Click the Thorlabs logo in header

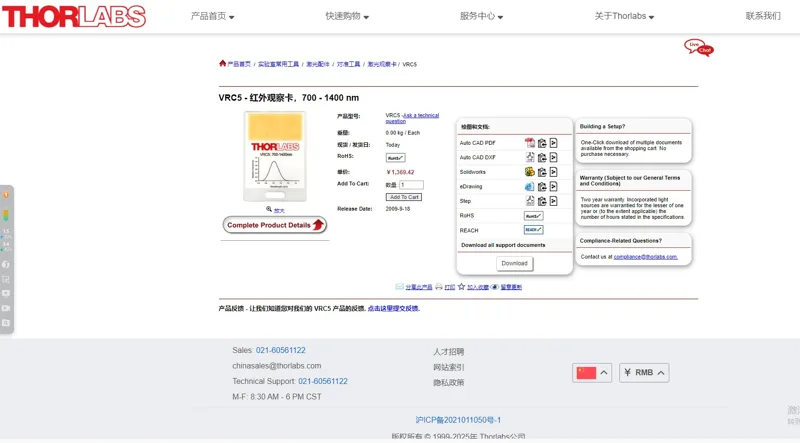tap(74, 16)
